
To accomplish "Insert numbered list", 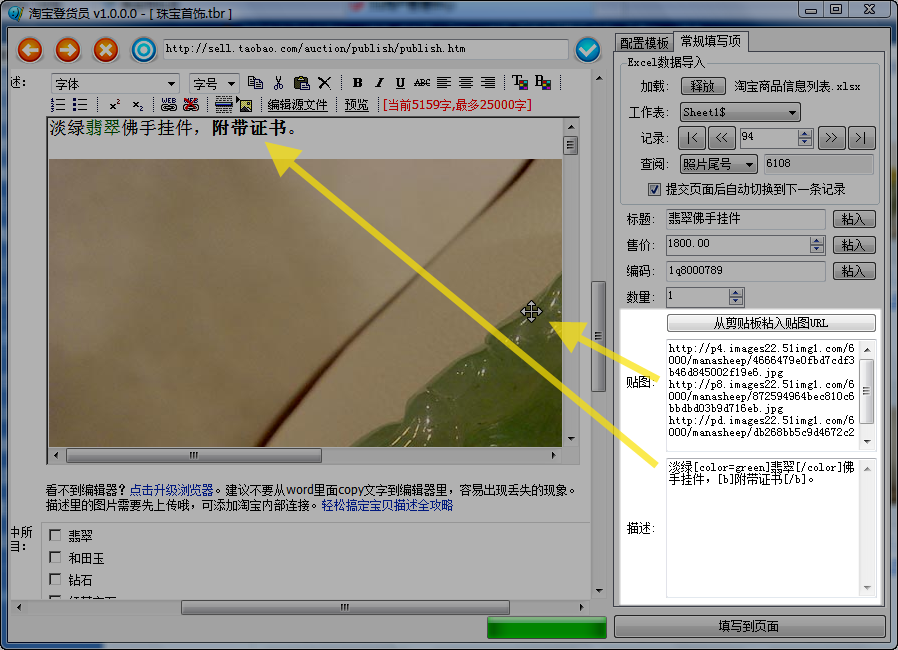I will tap(58, 105).
